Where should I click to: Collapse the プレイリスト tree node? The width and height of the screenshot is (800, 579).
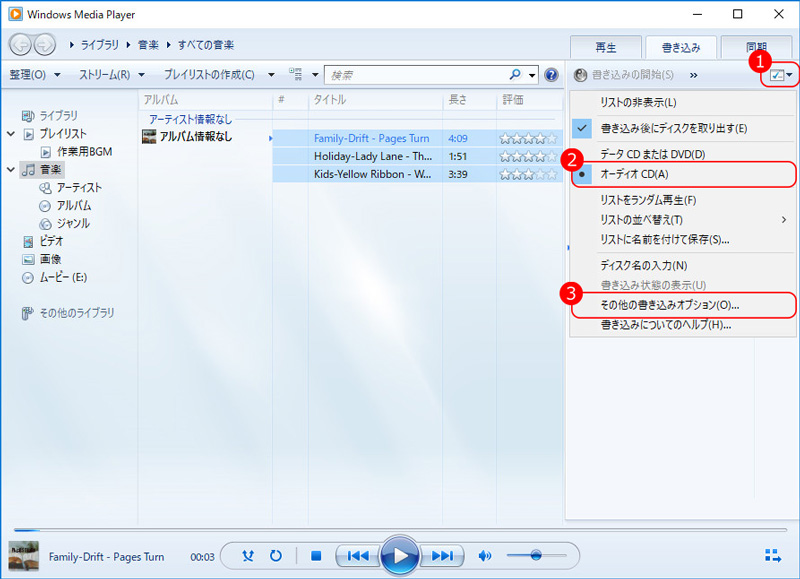[11, 134]
